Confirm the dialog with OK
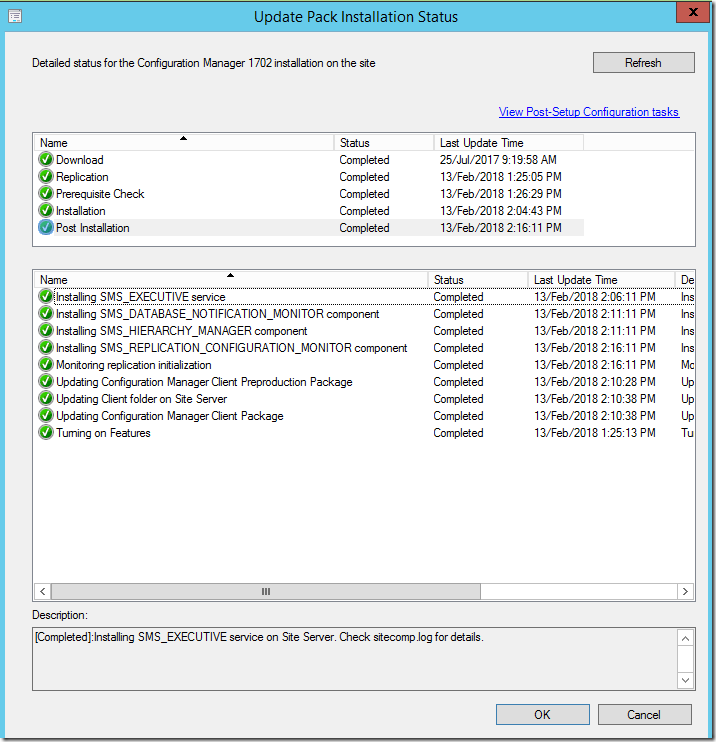This screenshot has width=716, height=742. (x=542, y=715)
